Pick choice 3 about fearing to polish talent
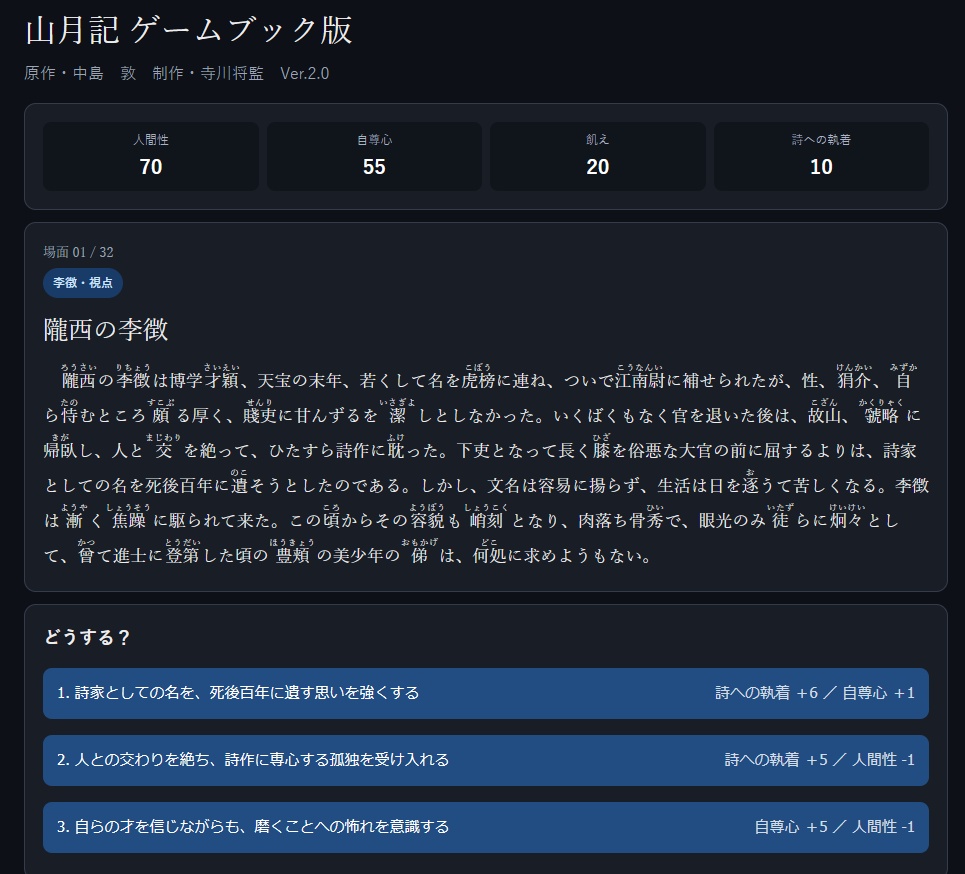The width and height of the screenshot is (965, 874). (486, 827)
